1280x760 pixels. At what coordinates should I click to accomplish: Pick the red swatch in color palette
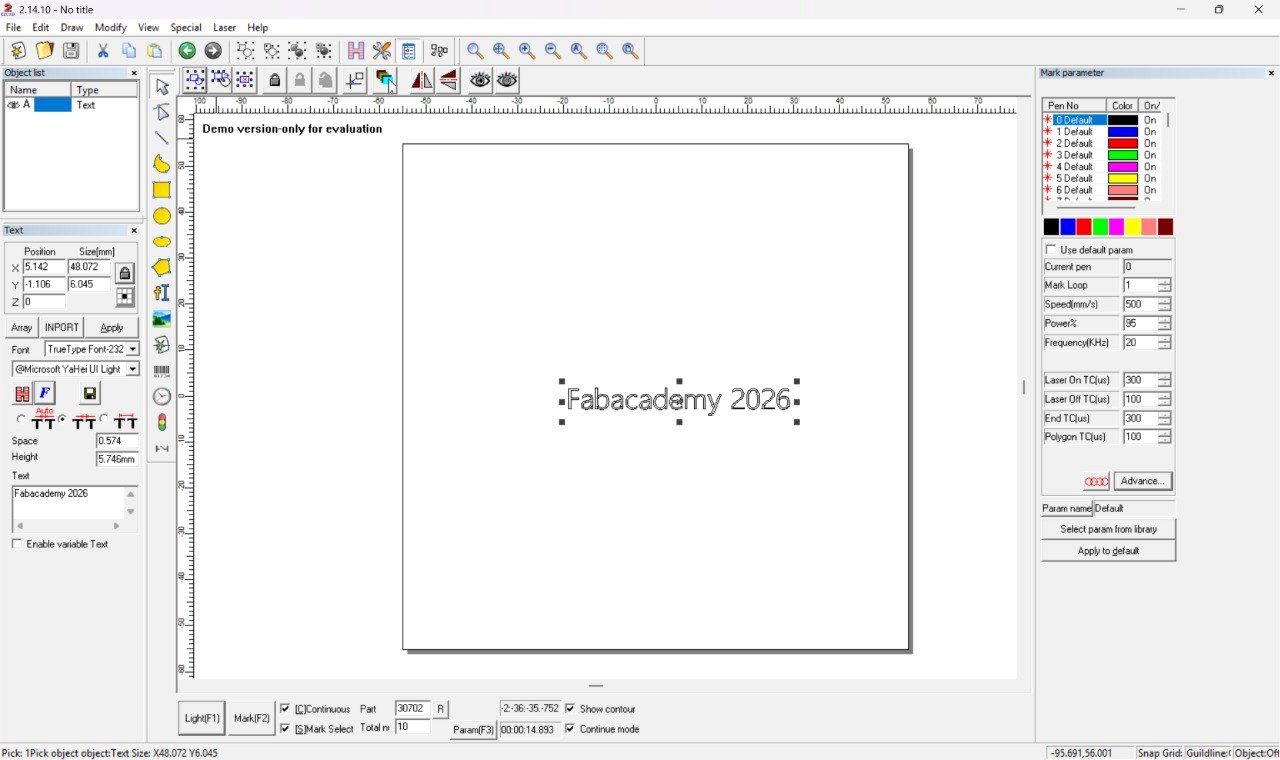coord(1083,227)
